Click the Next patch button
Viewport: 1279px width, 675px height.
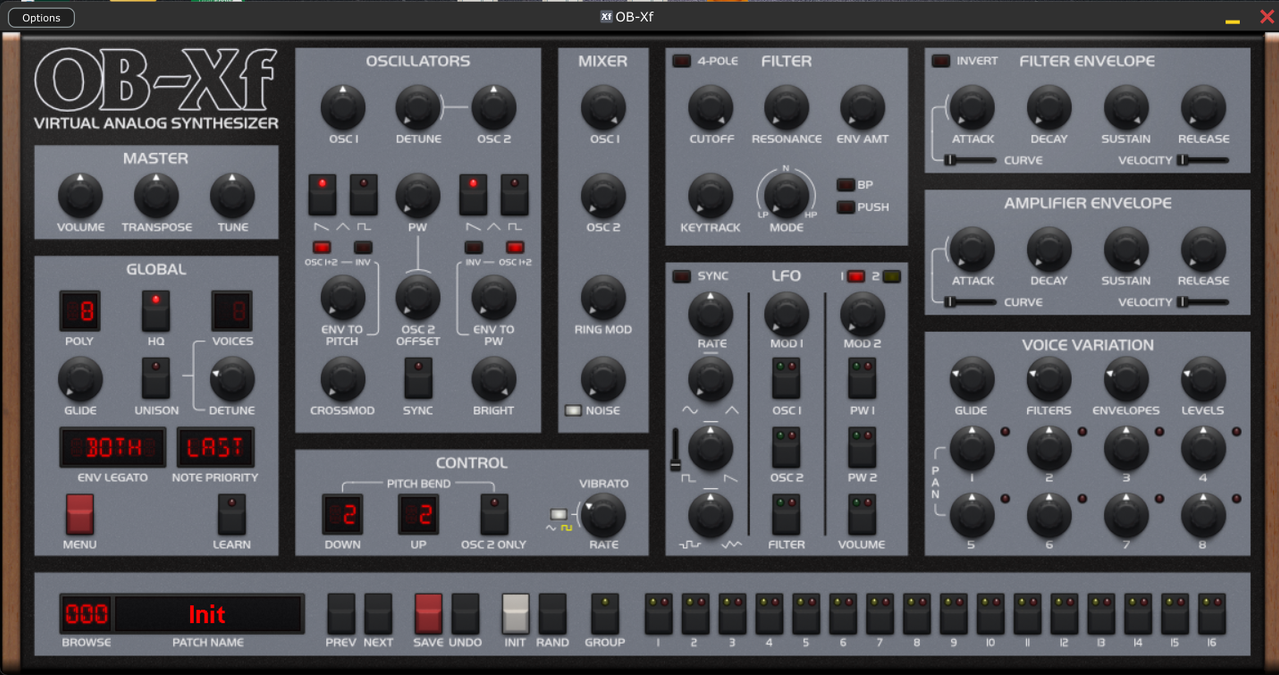point(378,613)
